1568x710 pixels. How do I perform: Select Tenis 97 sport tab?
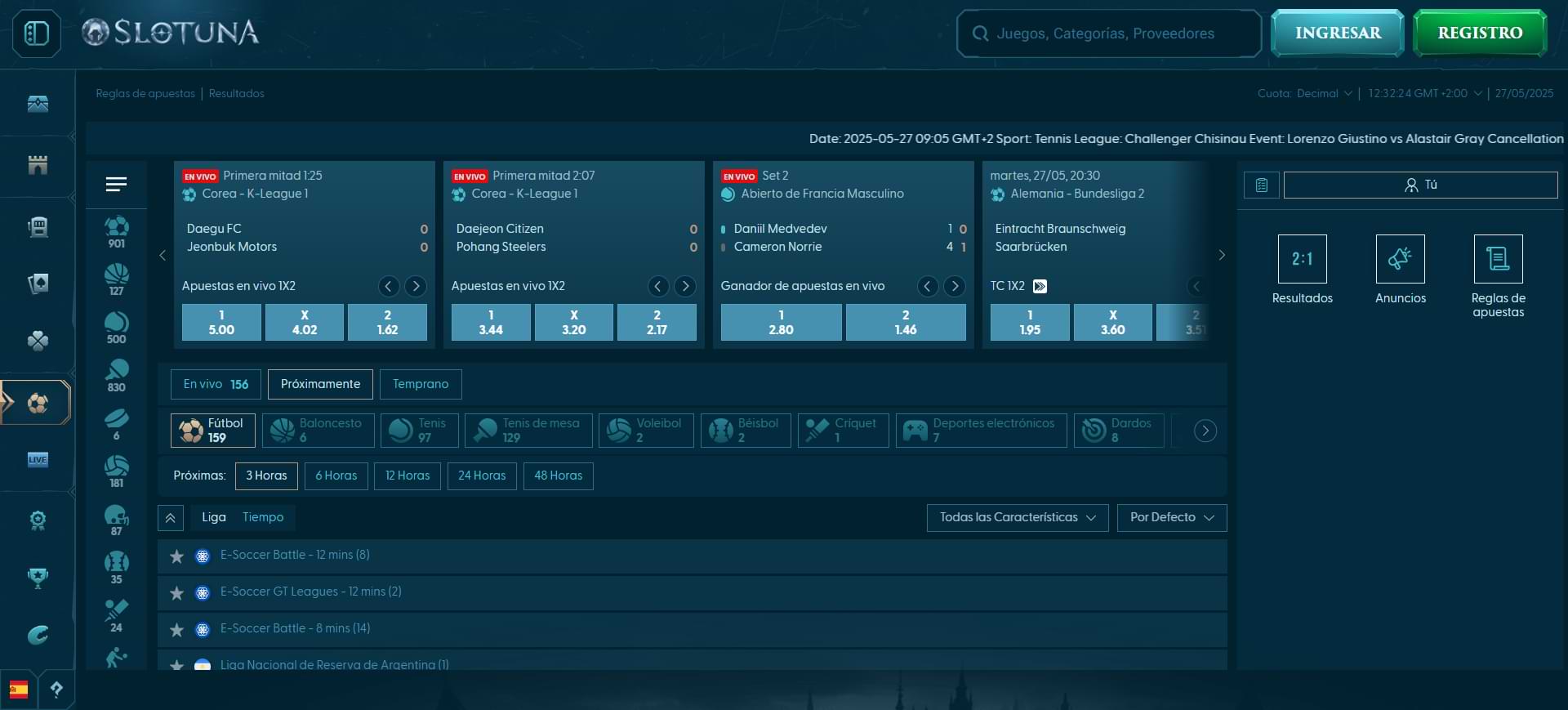[419, 431]
